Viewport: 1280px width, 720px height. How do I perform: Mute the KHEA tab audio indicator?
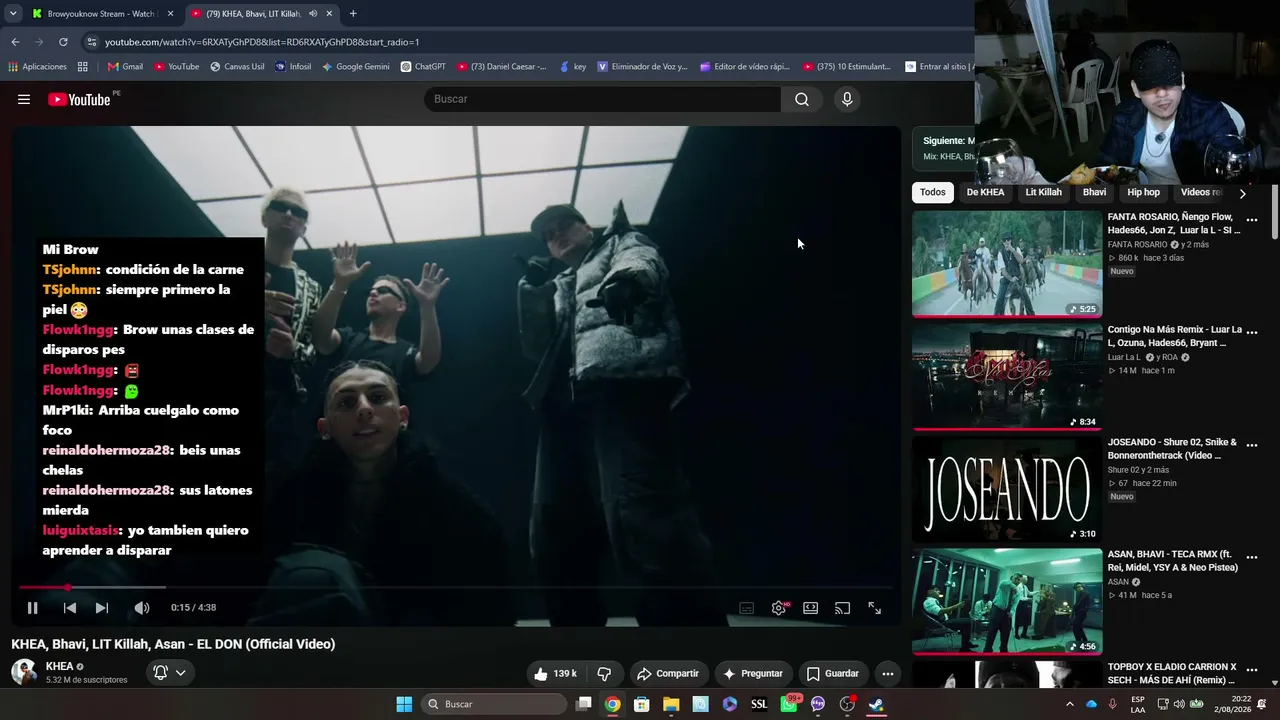(313, 14)
